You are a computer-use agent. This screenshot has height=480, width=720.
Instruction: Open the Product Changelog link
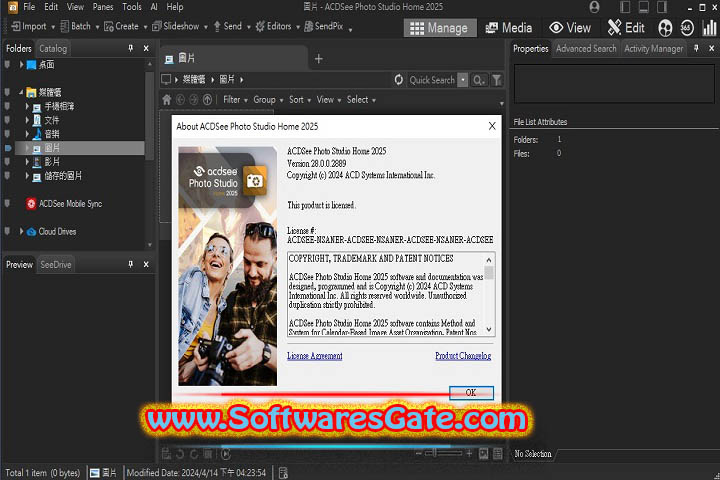click(463, 356)
